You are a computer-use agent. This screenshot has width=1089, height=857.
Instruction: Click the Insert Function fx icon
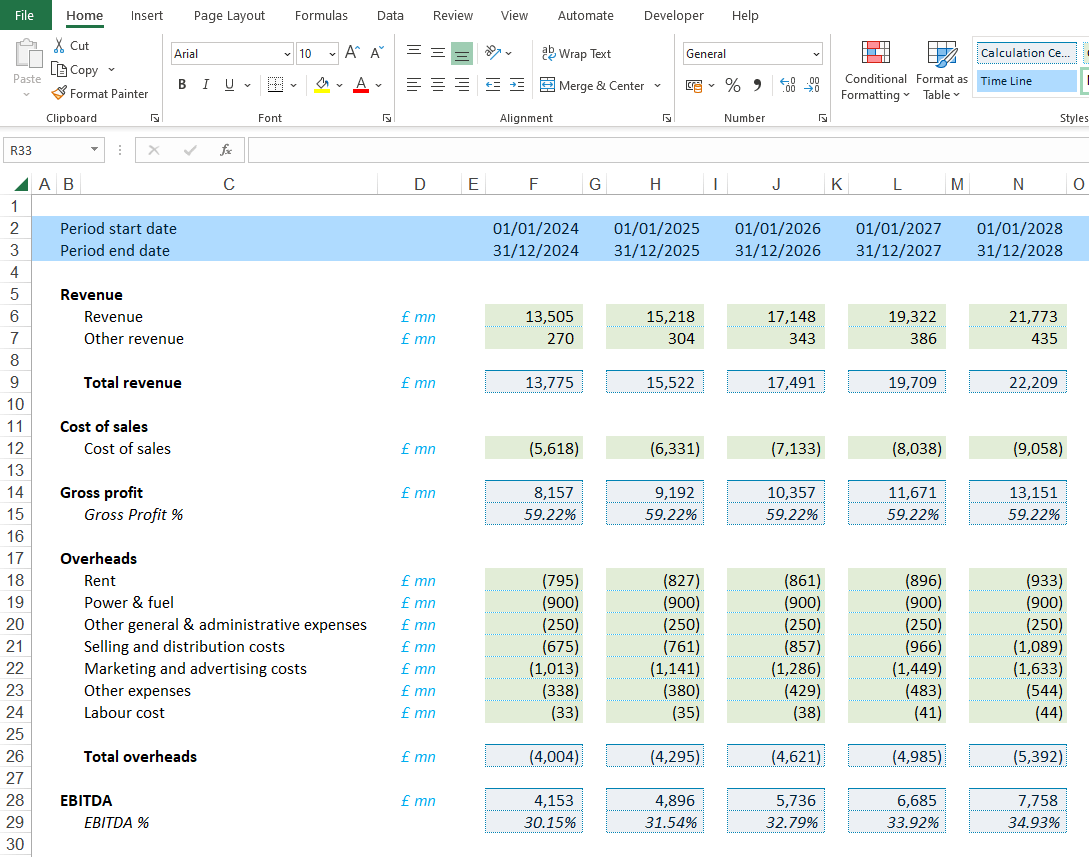click(226, 150)
